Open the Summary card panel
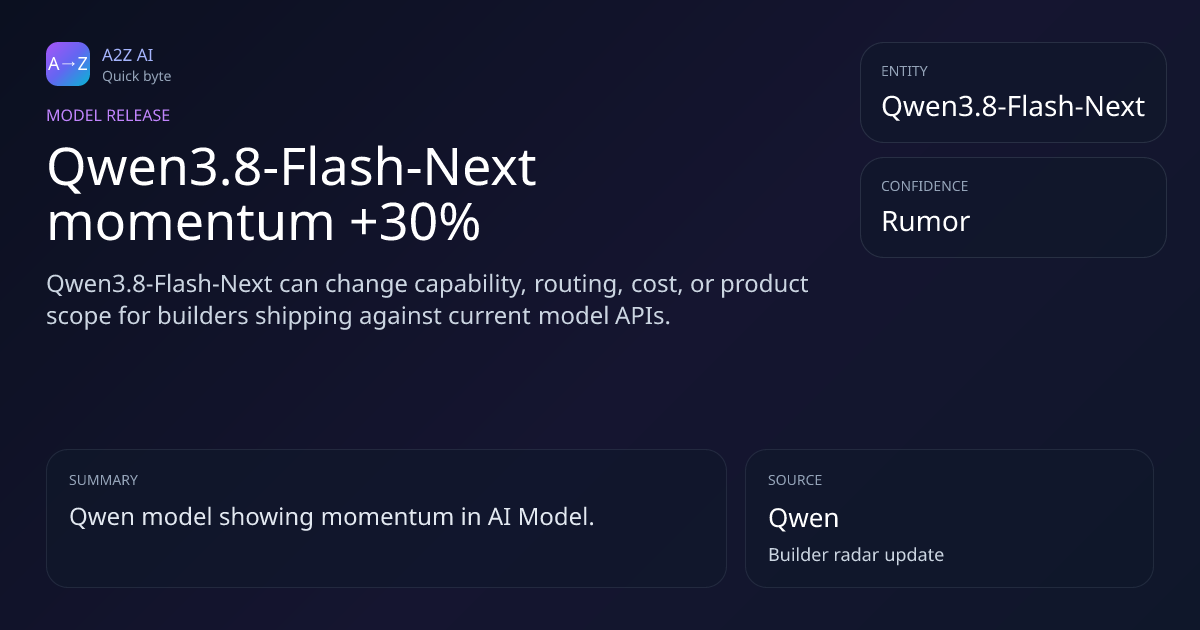Image resolution: width=1200 pixels, height=630 pixels. tap(386, 518)
